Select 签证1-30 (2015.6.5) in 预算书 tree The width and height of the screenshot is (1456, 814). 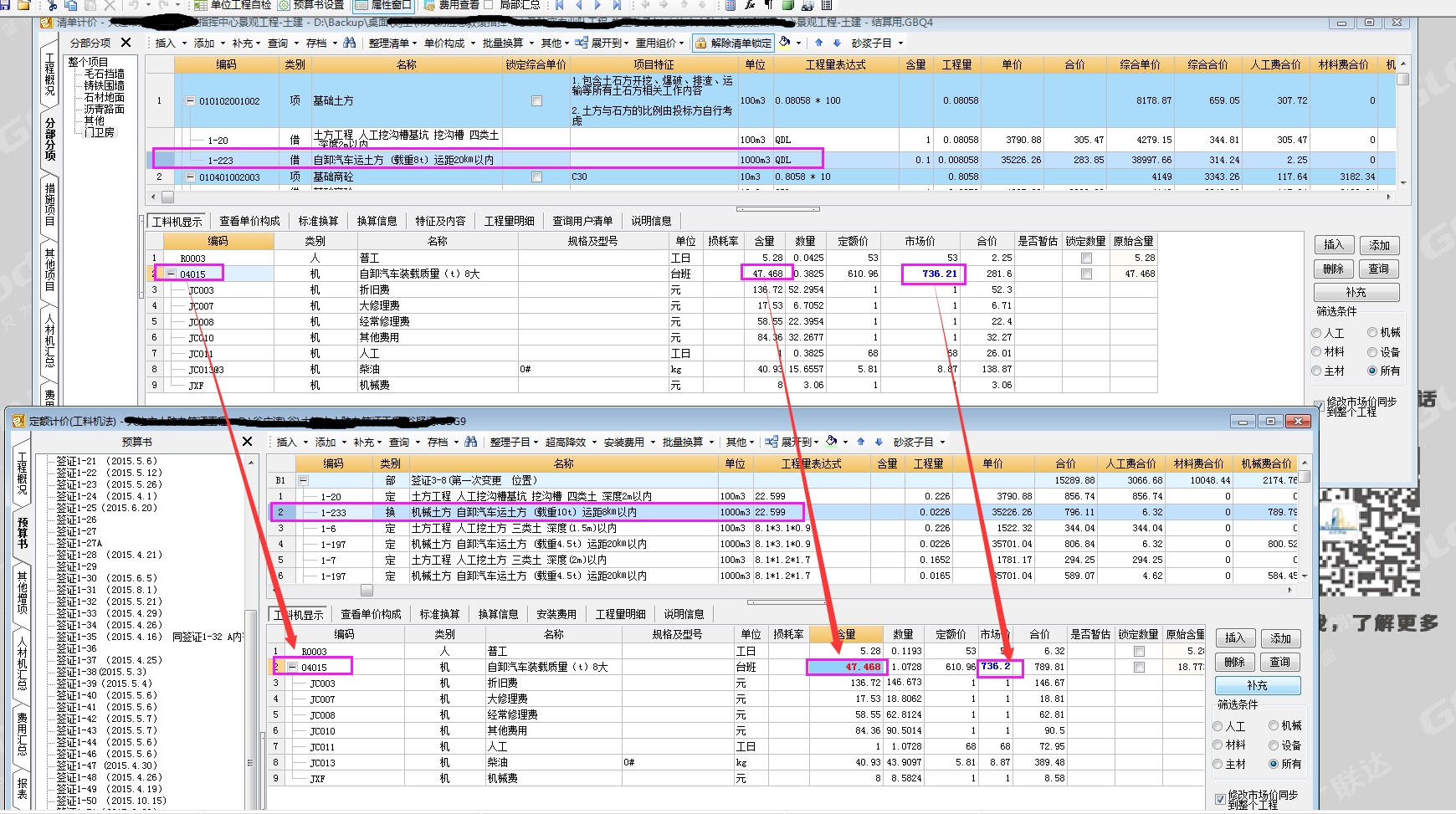coord(106,578)
